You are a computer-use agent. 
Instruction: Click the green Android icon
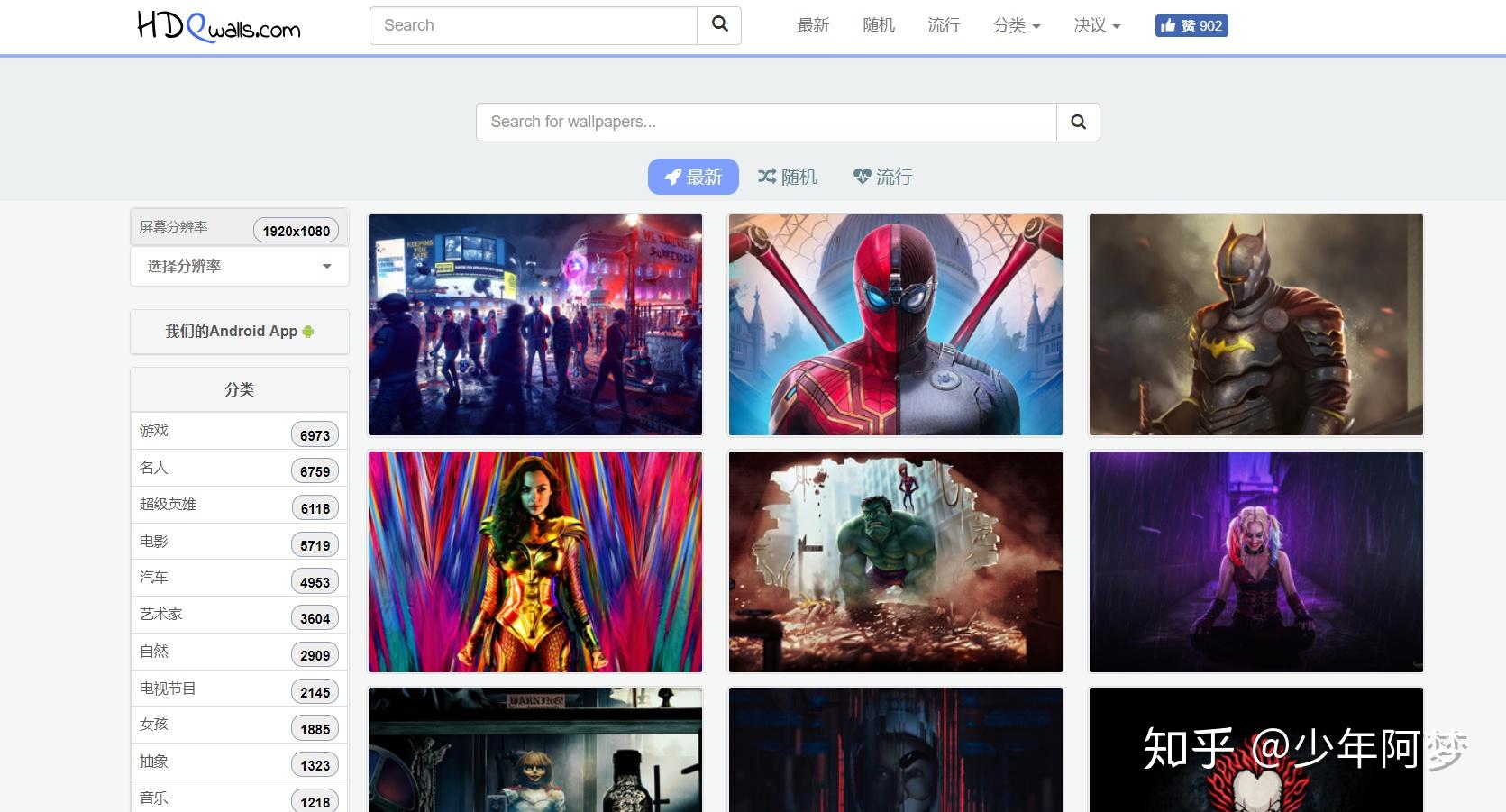pos(308,331)
